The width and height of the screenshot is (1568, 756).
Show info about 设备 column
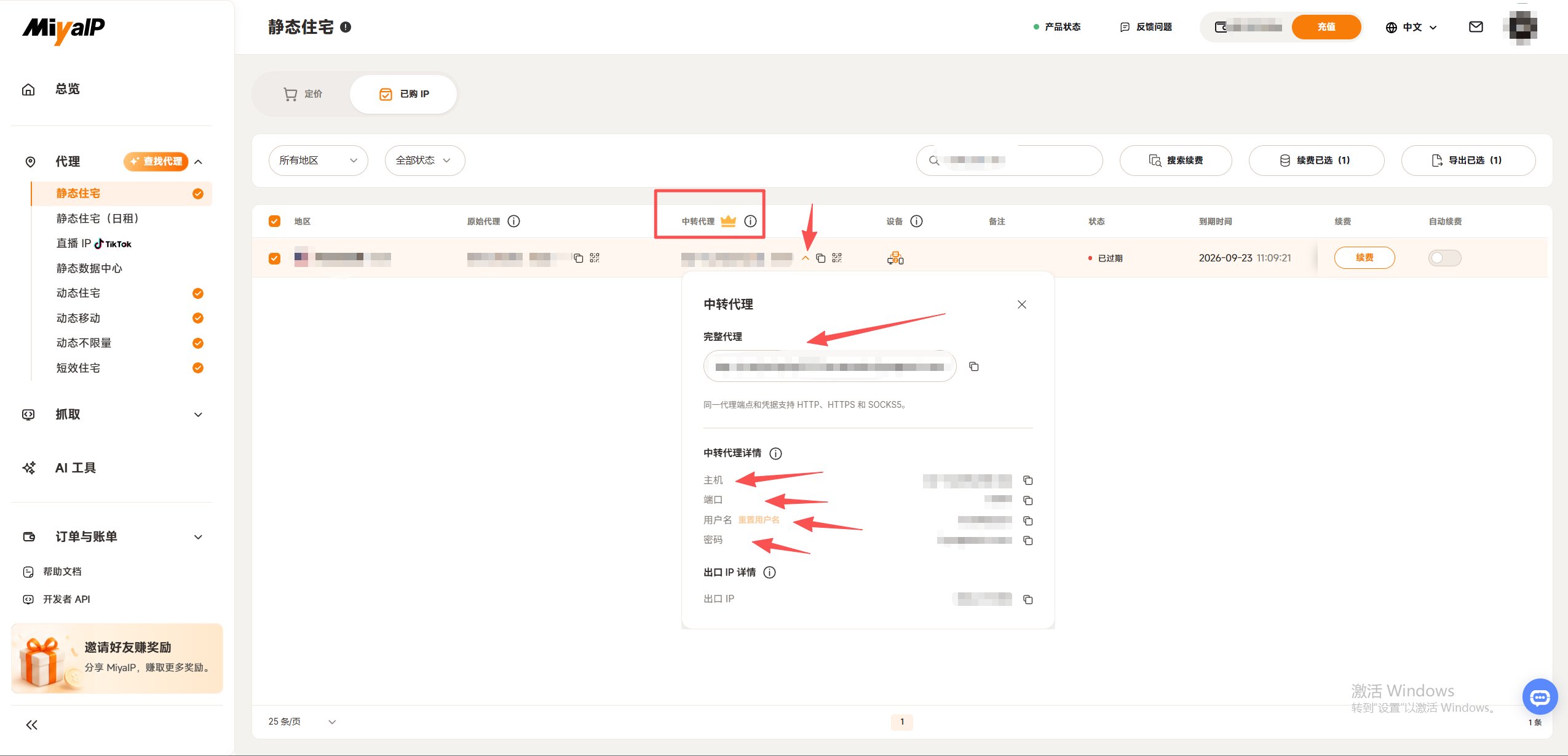click(916, 221)
